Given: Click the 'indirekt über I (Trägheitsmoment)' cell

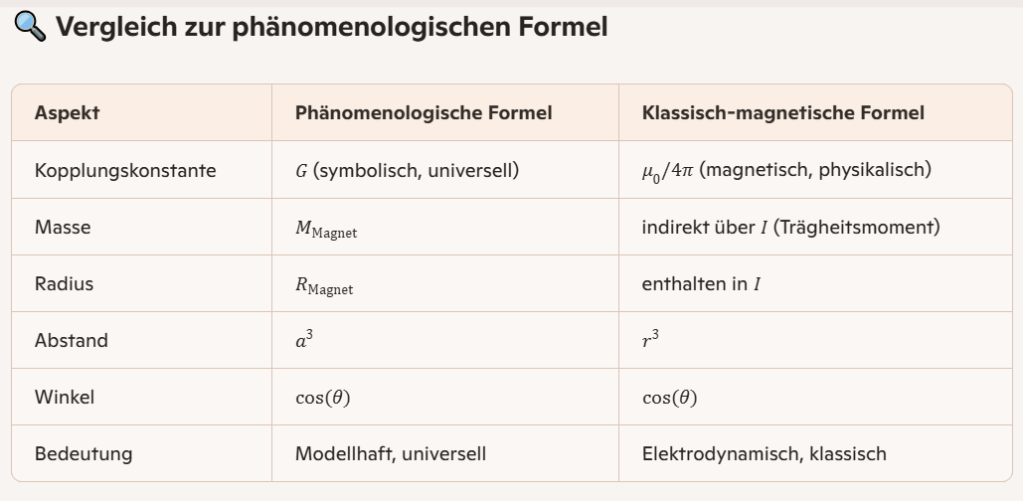Looking at the screenshot, I should pos(791,227).
